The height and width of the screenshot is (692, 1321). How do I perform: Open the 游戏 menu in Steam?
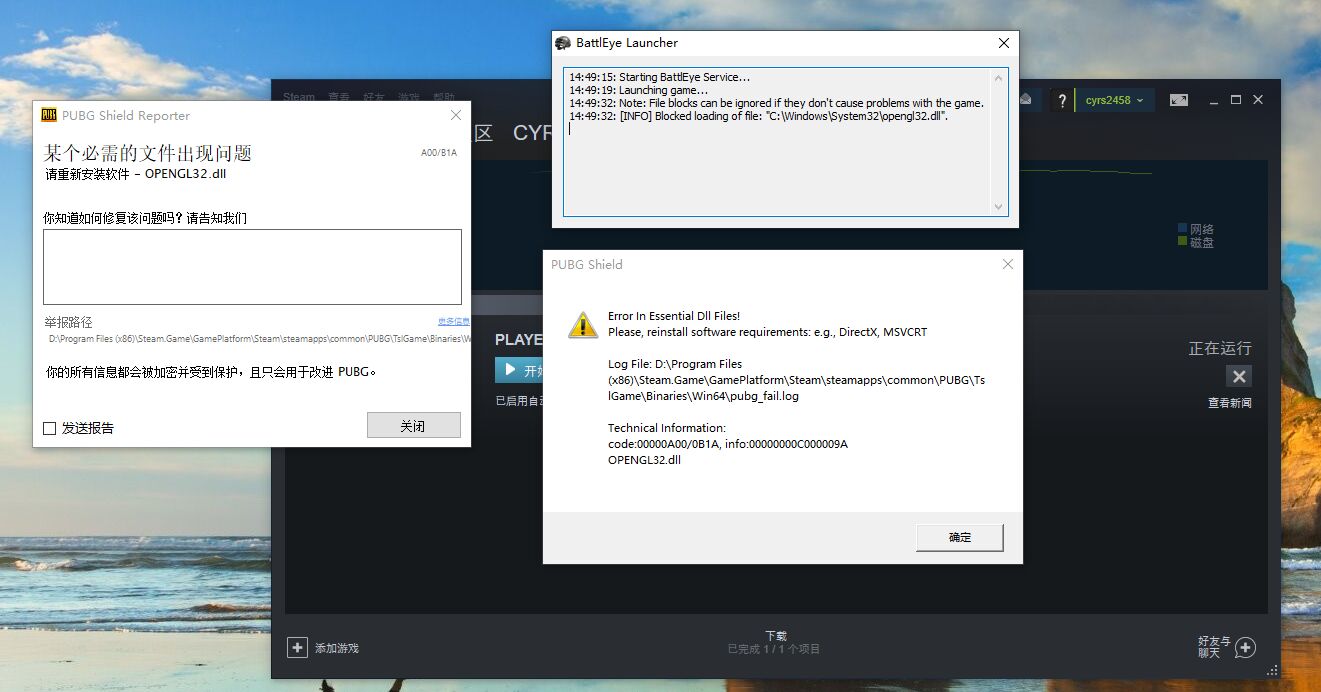click(408, 97)
